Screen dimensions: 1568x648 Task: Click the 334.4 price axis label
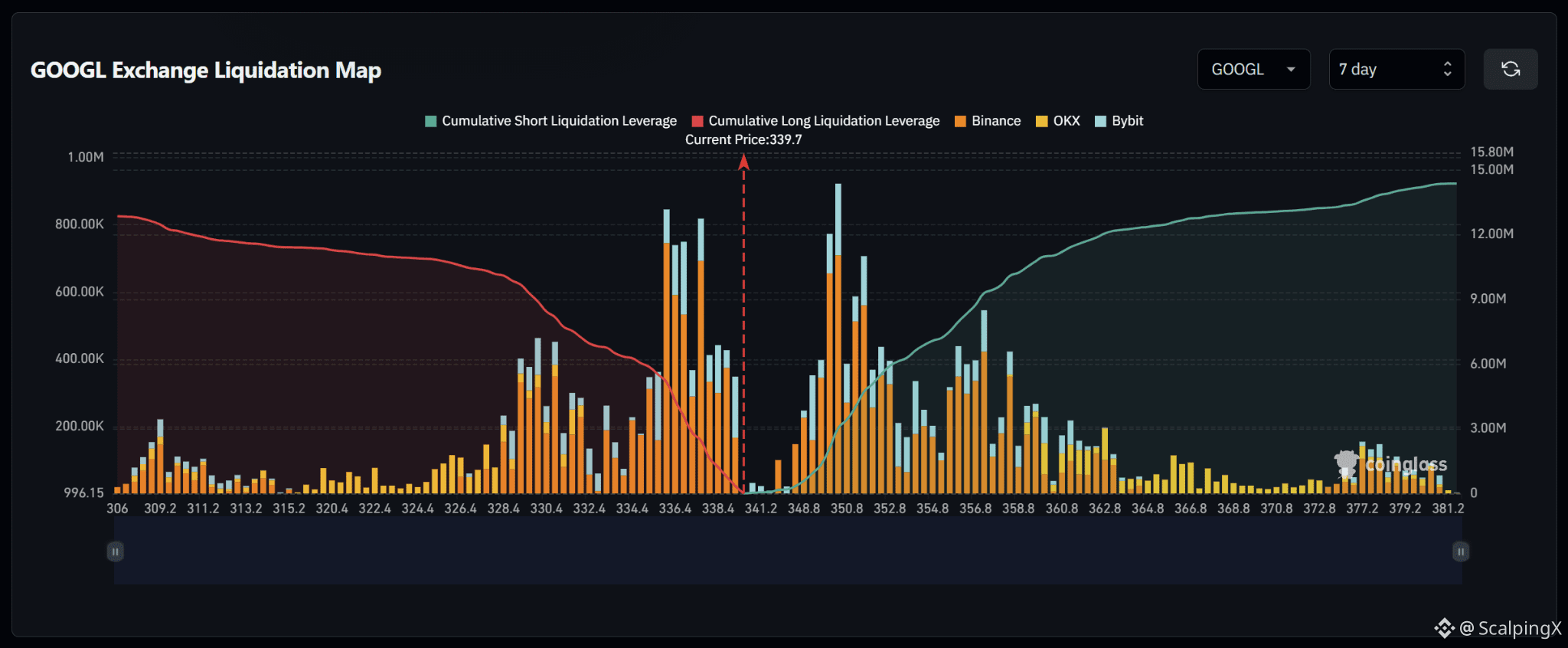[x=632, y=509]
